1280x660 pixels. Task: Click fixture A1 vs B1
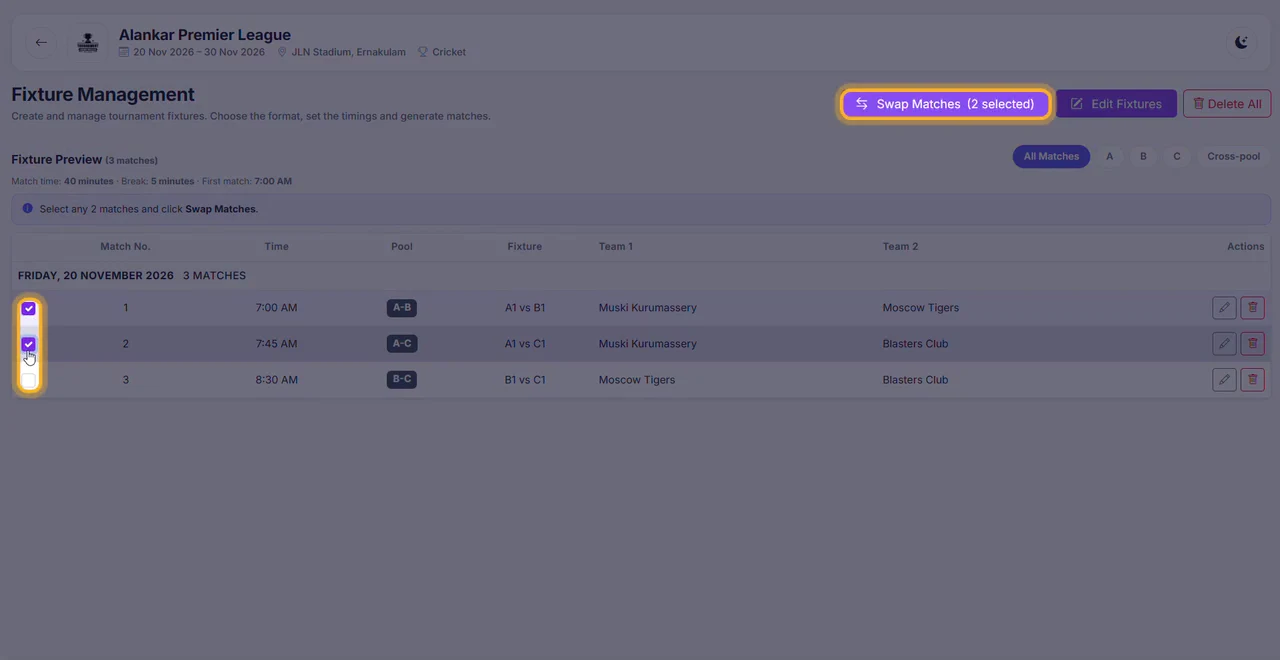[525, 308]
